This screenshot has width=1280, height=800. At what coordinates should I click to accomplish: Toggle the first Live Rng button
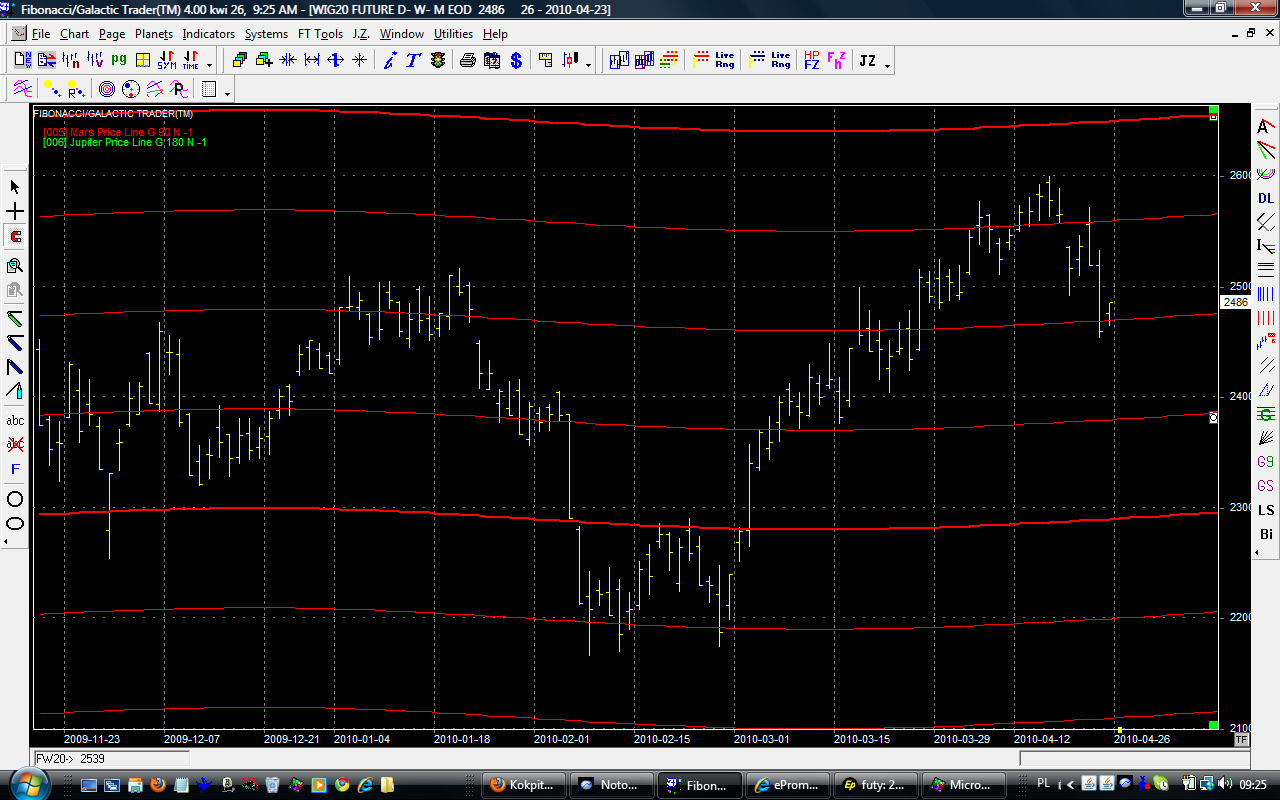(724, 60)
